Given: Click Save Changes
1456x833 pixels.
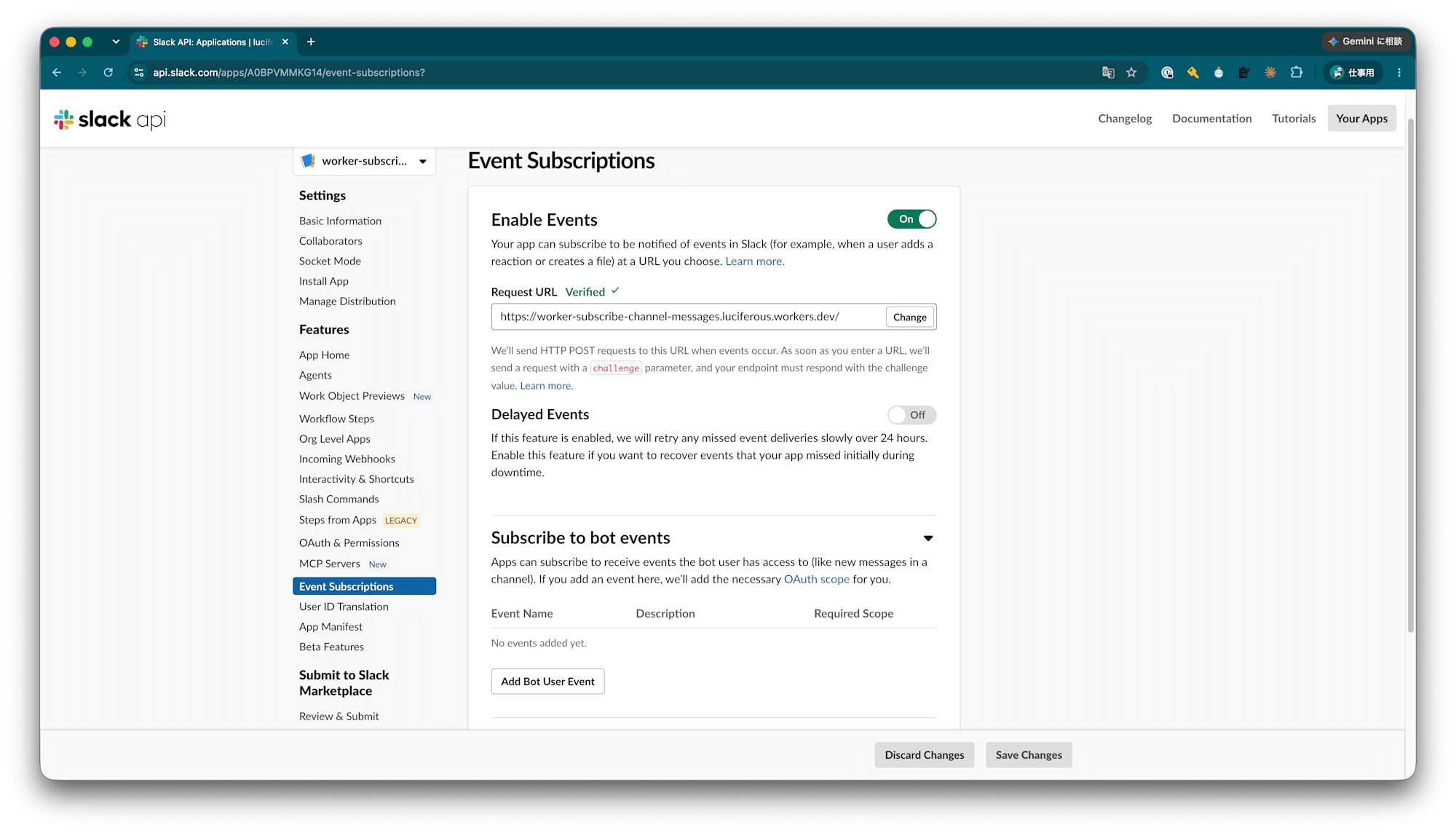Looking at the screenshot, I should pyautogui.click(x=1029, y=755).
